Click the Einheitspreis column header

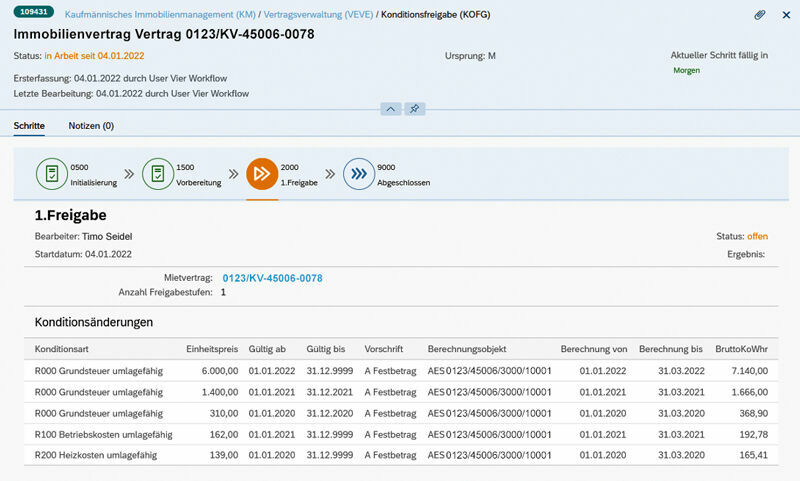pyautogui.click(x=211, y=349)
